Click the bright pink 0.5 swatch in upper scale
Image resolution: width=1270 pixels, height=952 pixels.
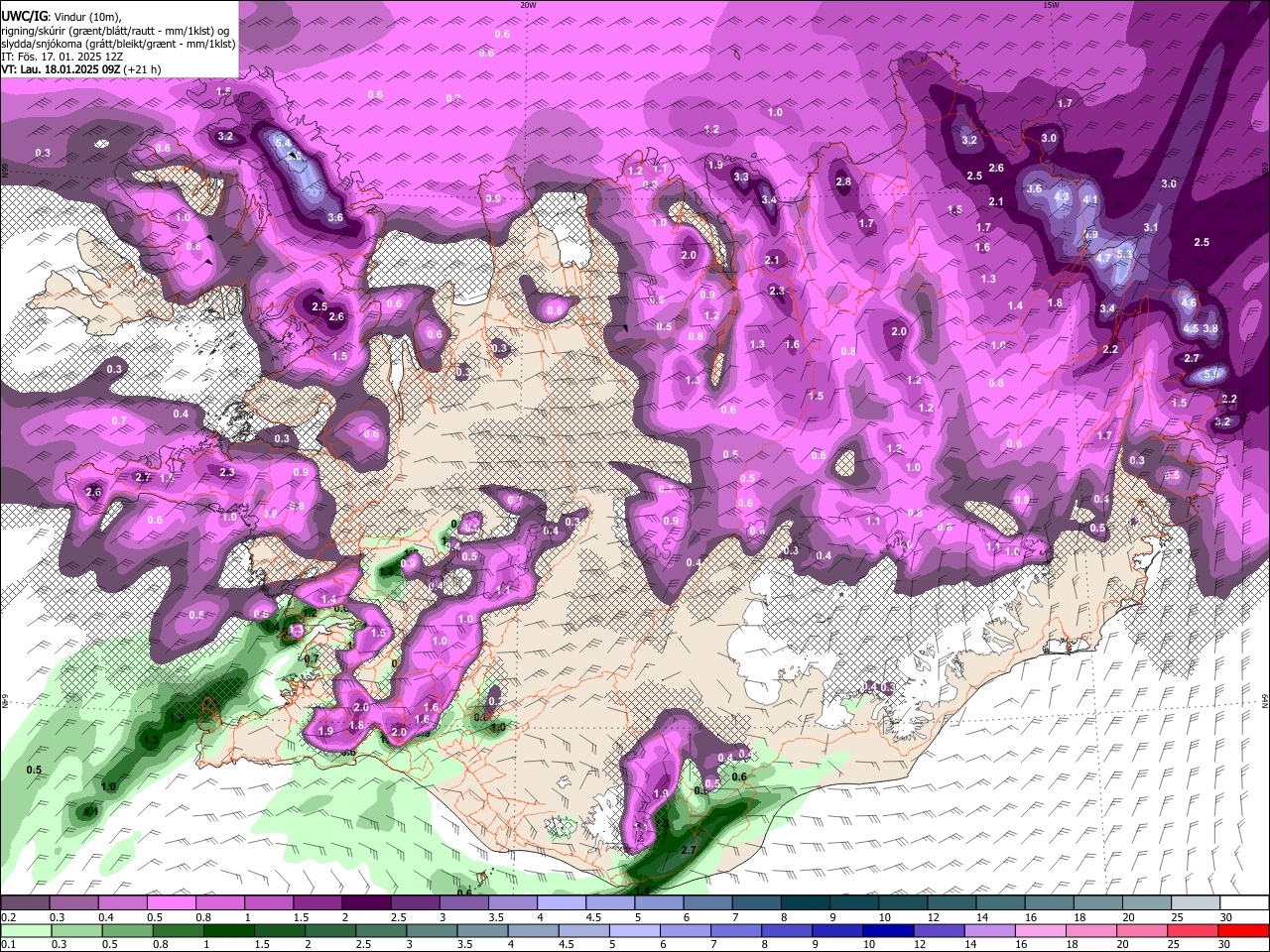(x=171, y=903)
